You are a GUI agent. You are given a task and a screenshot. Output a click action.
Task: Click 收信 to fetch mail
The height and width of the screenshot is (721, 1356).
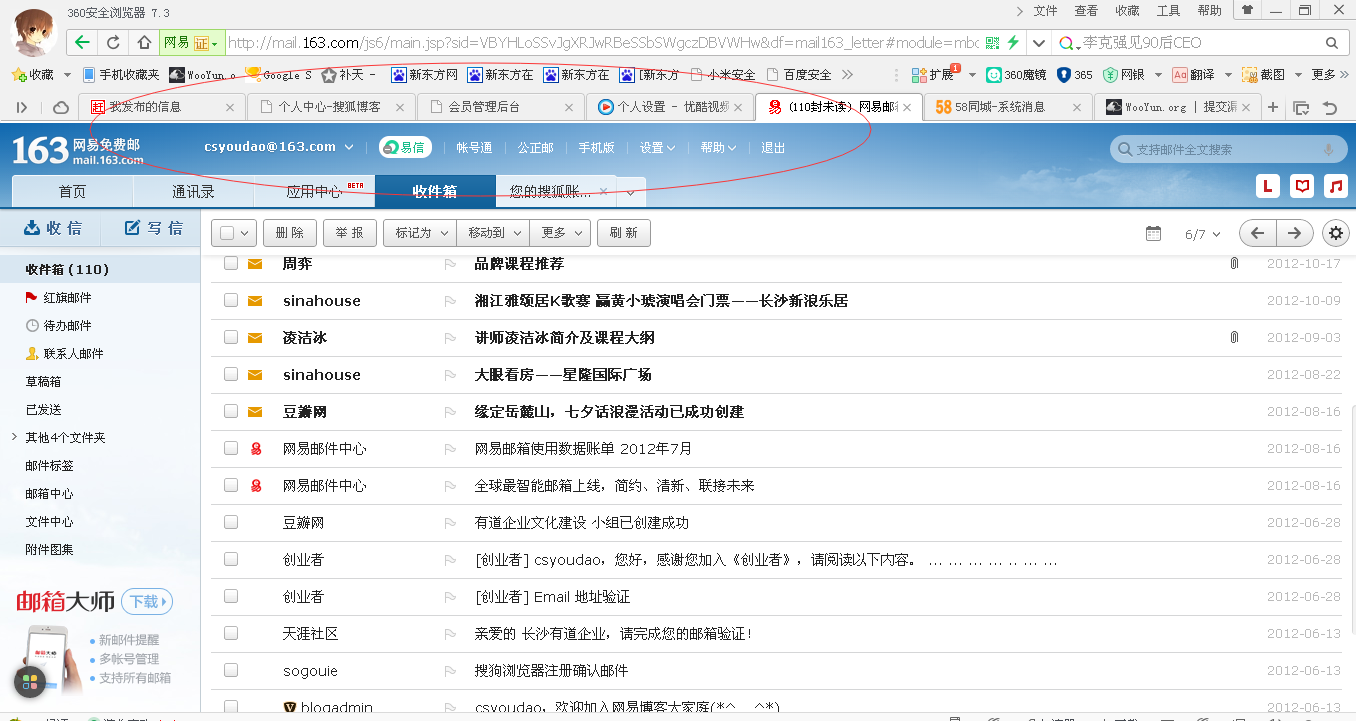53,228
